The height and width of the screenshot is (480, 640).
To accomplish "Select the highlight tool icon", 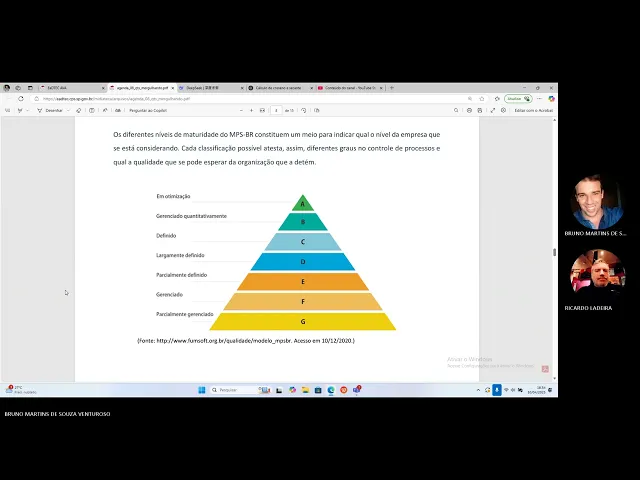I will coord(20,111).
